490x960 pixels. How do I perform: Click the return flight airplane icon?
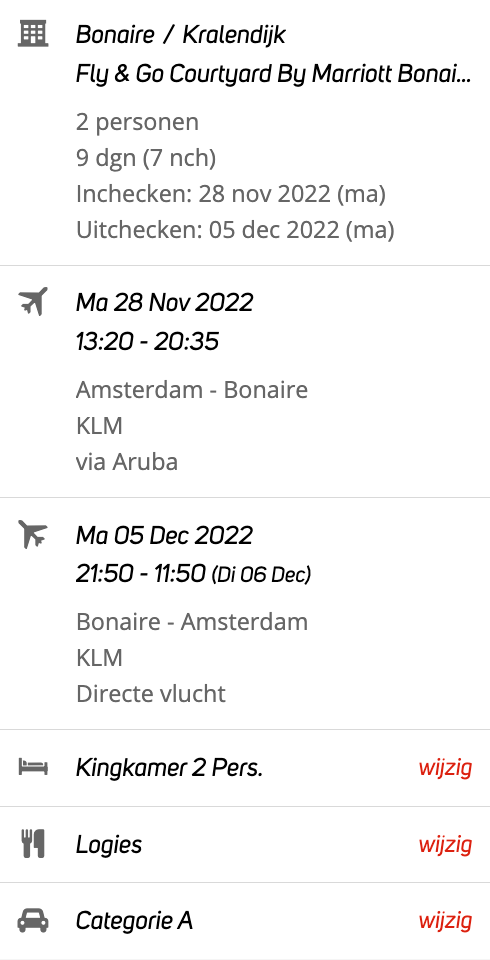point(33,534)
